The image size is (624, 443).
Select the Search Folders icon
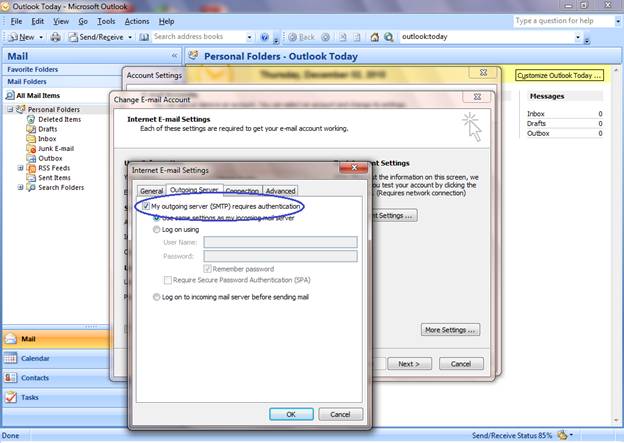(31, 187)
